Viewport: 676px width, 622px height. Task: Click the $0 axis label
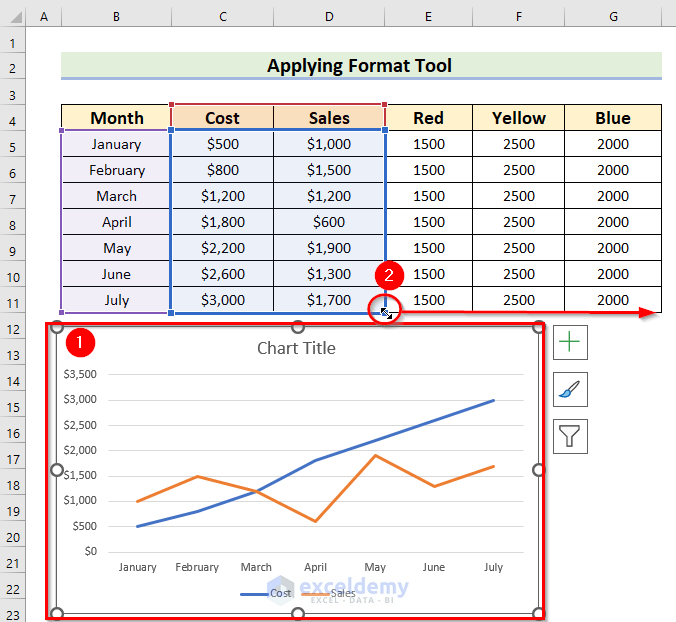point(91,551)
